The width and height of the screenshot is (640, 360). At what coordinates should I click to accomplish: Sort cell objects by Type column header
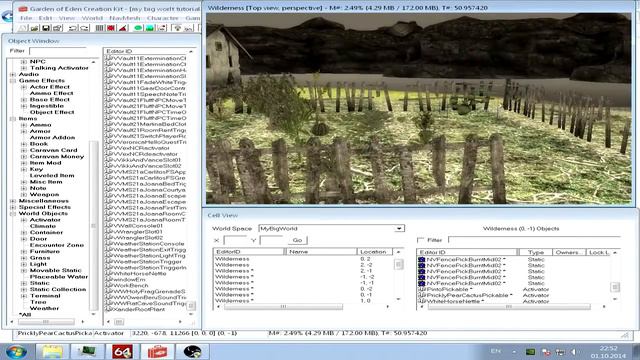536,252
